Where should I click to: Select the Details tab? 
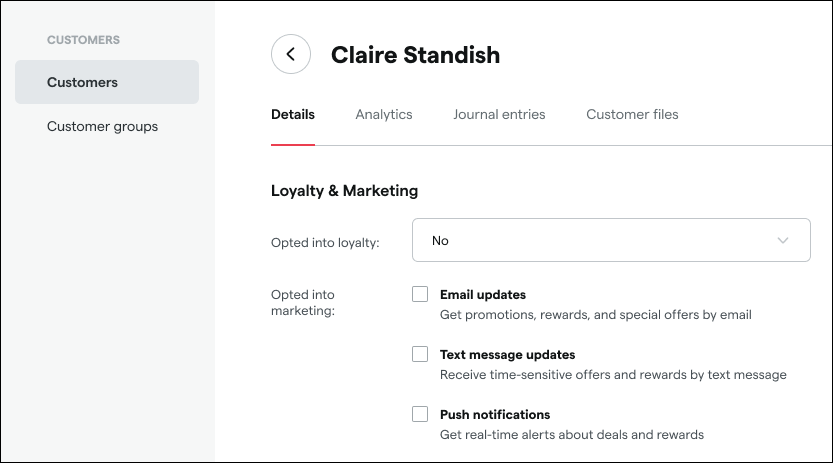[x=293, y=115]
